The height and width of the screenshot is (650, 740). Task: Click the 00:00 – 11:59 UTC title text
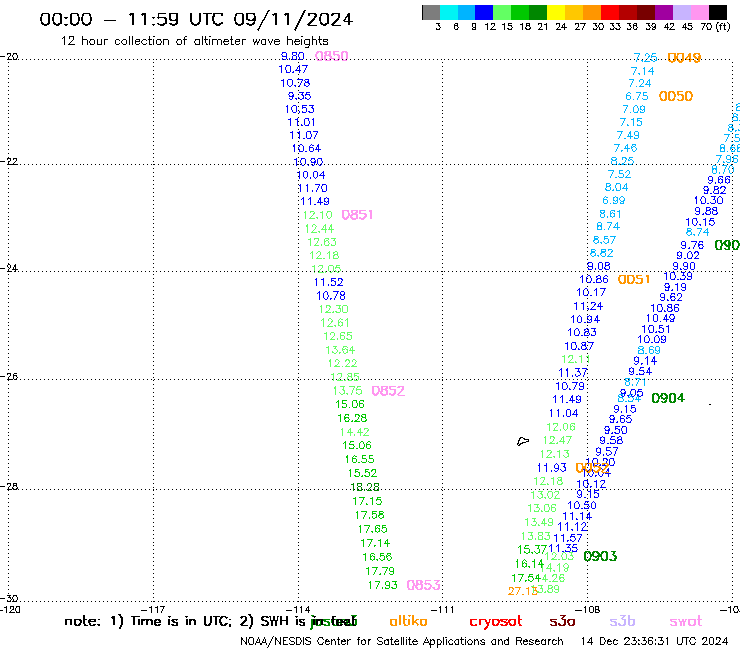point(196,20)
